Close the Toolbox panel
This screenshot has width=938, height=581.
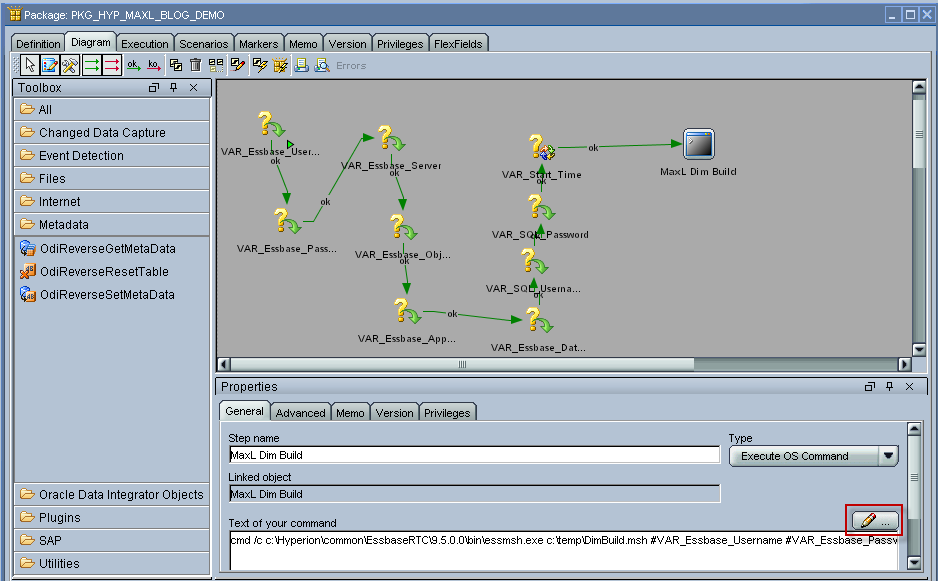[x=193, y=87]
